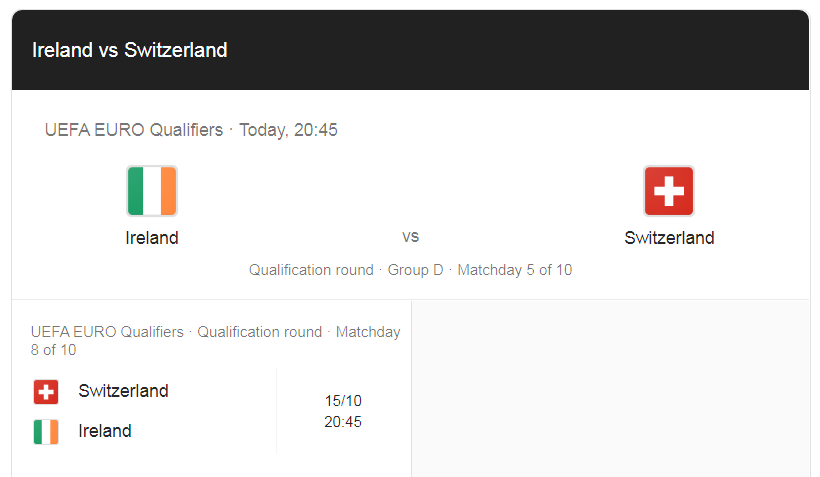The width and height of the screenshot is (820, 477).
Task: Select Ireland in the Matchday 8 fixture
Action: click(x=105, y=431)
